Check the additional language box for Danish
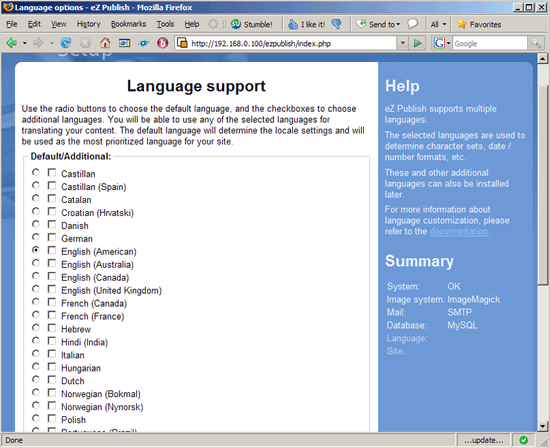 pyautogui.click(x=52, y=225)
